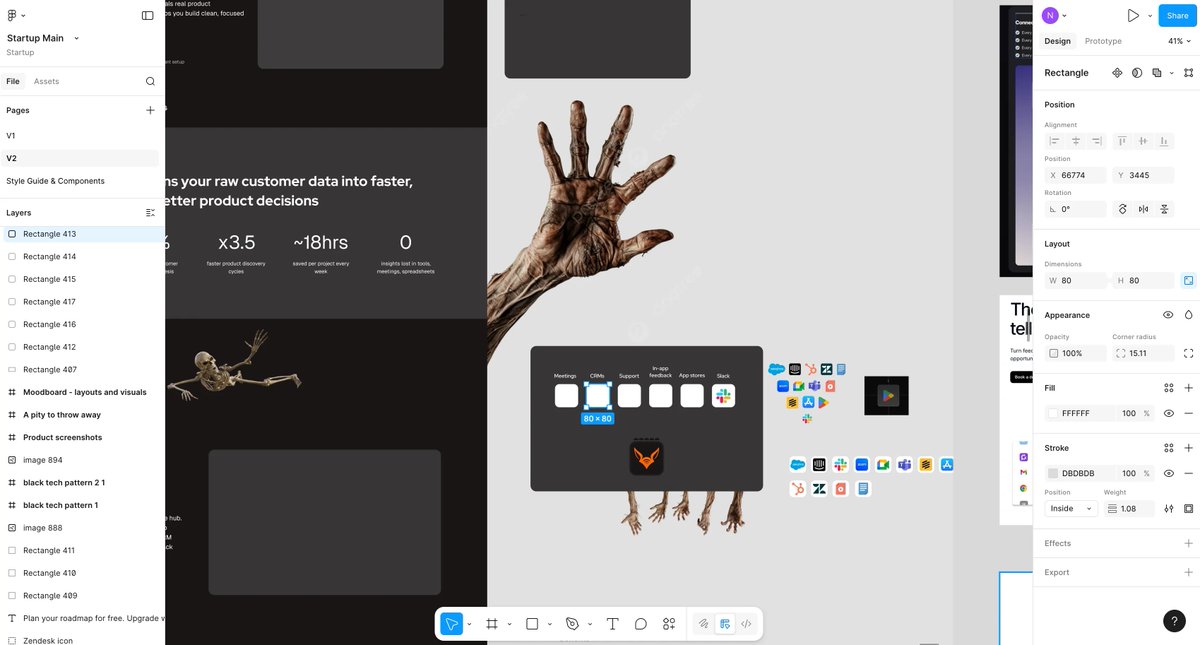Switch to Draw mode

[703, 624]
